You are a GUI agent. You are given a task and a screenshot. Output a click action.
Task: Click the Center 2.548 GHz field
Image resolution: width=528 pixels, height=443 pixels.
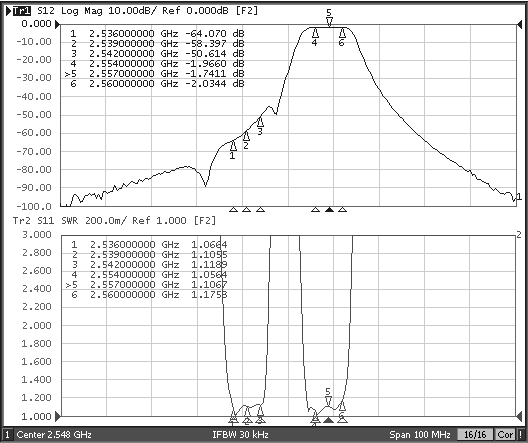54,435
